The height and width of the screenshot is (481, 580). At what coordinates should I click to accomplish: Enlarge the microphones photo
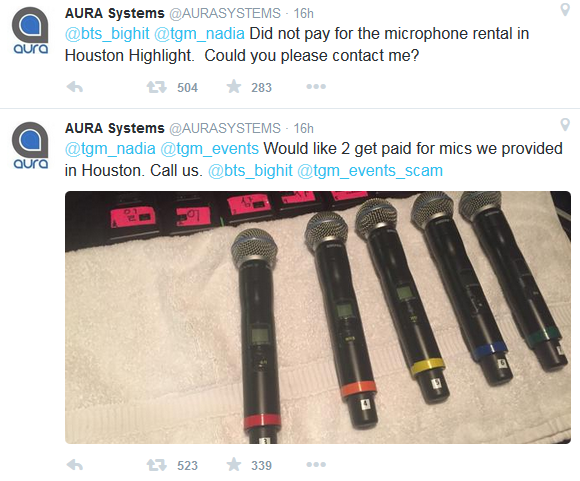[x=318, y=317]
